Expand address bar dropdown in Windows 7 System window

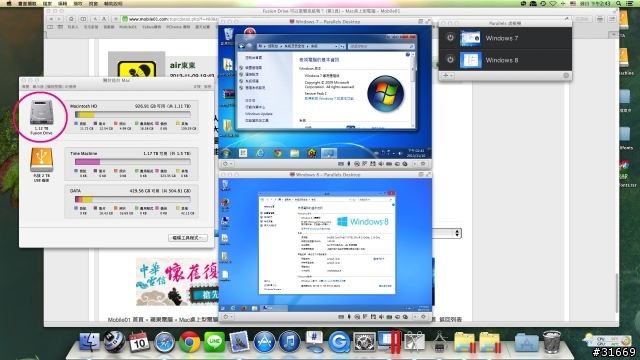(x=336, y=46)
